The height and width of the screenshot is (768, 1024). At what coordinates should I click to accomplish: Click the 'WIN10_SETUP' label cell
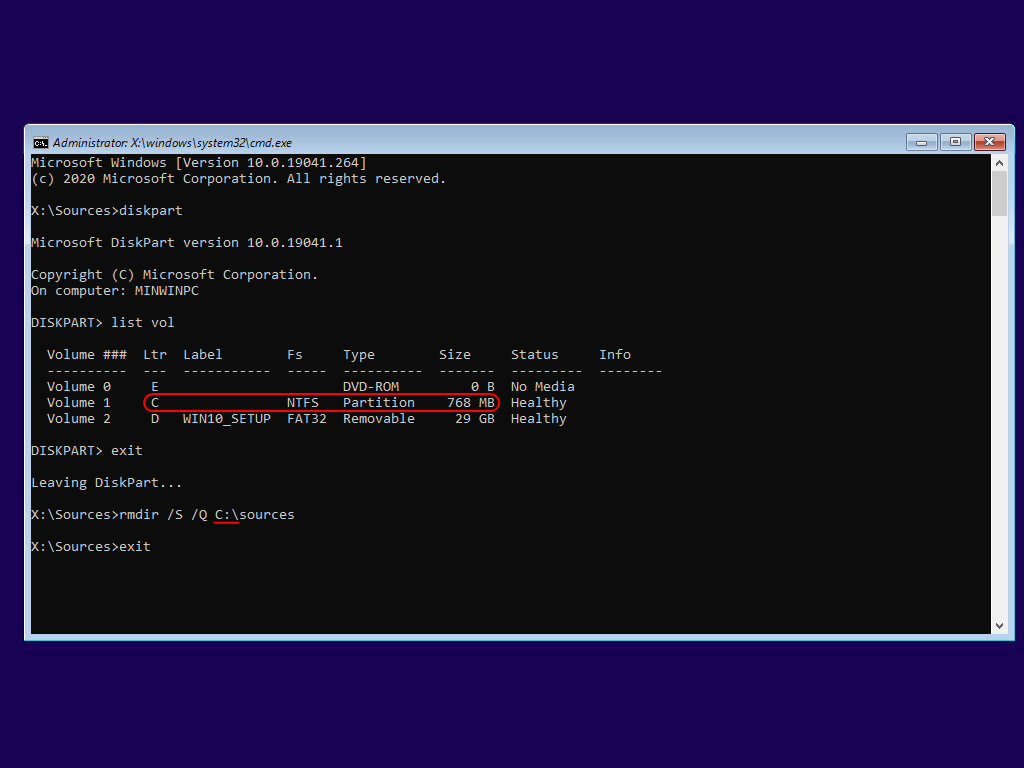227,419
